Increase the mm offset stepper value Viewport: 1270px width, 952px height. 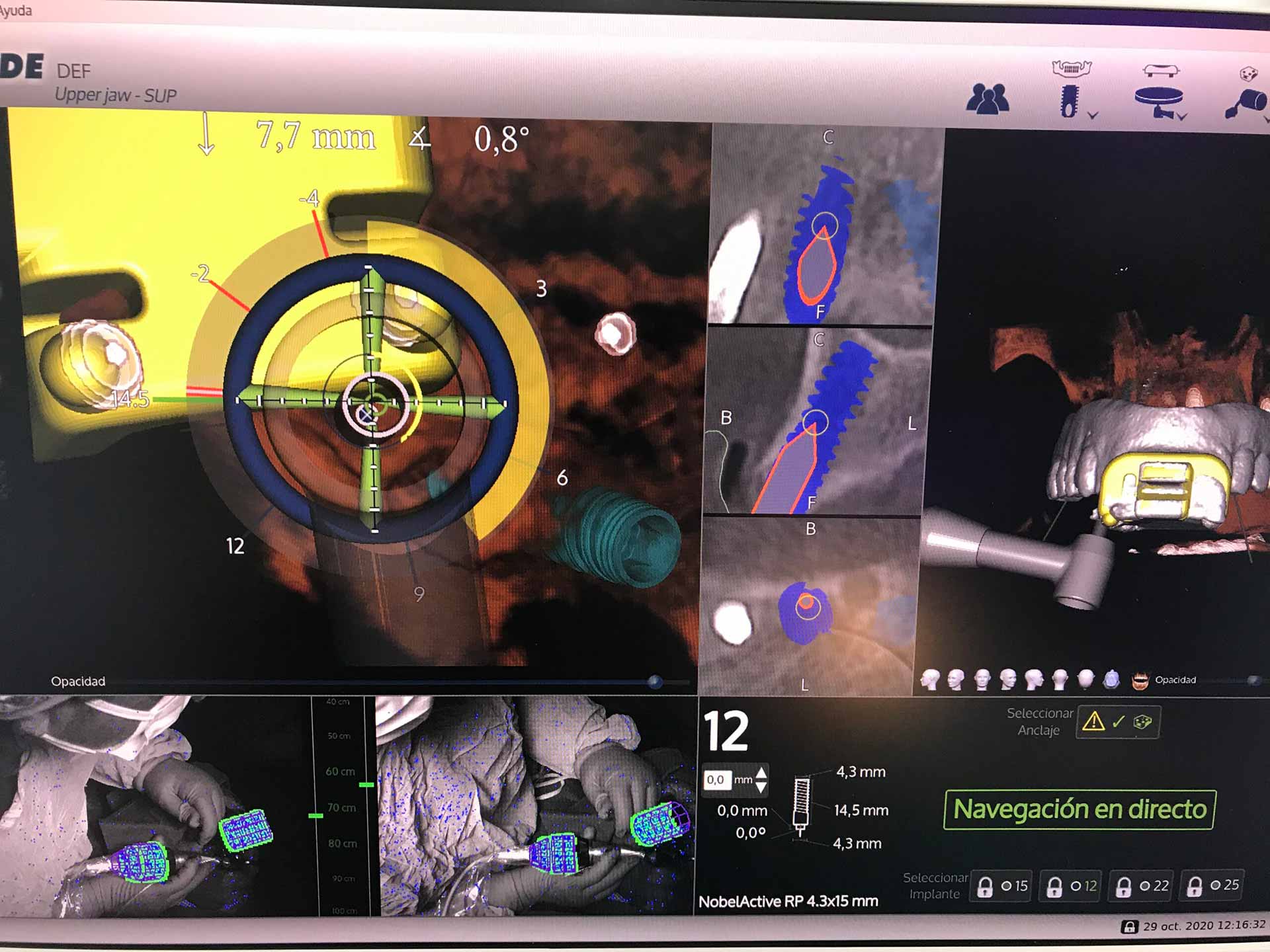[761, 773]
